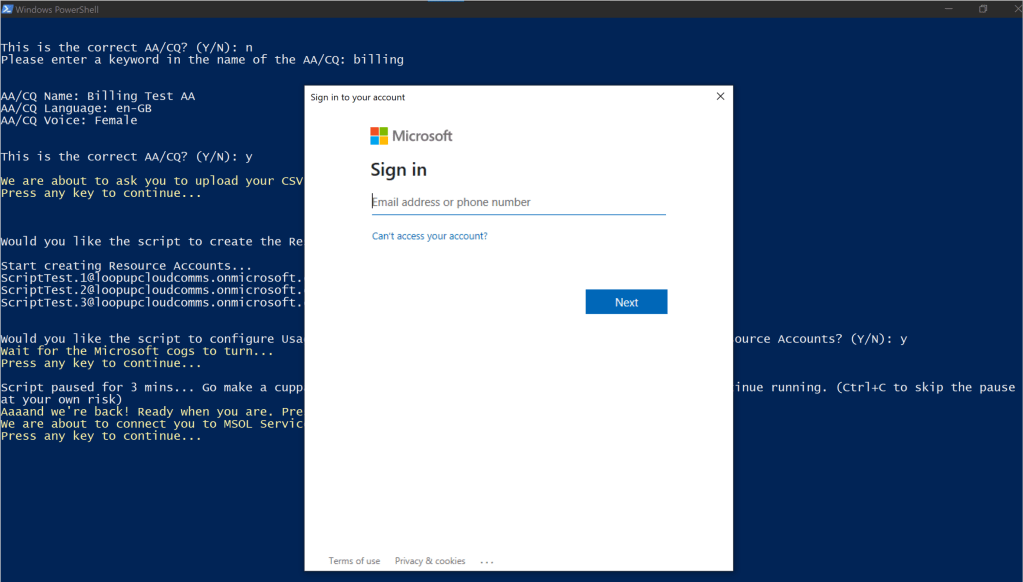
Task: Click the ScriptTest.2@loopupcloudcomms console line
Action: point(150,290)
